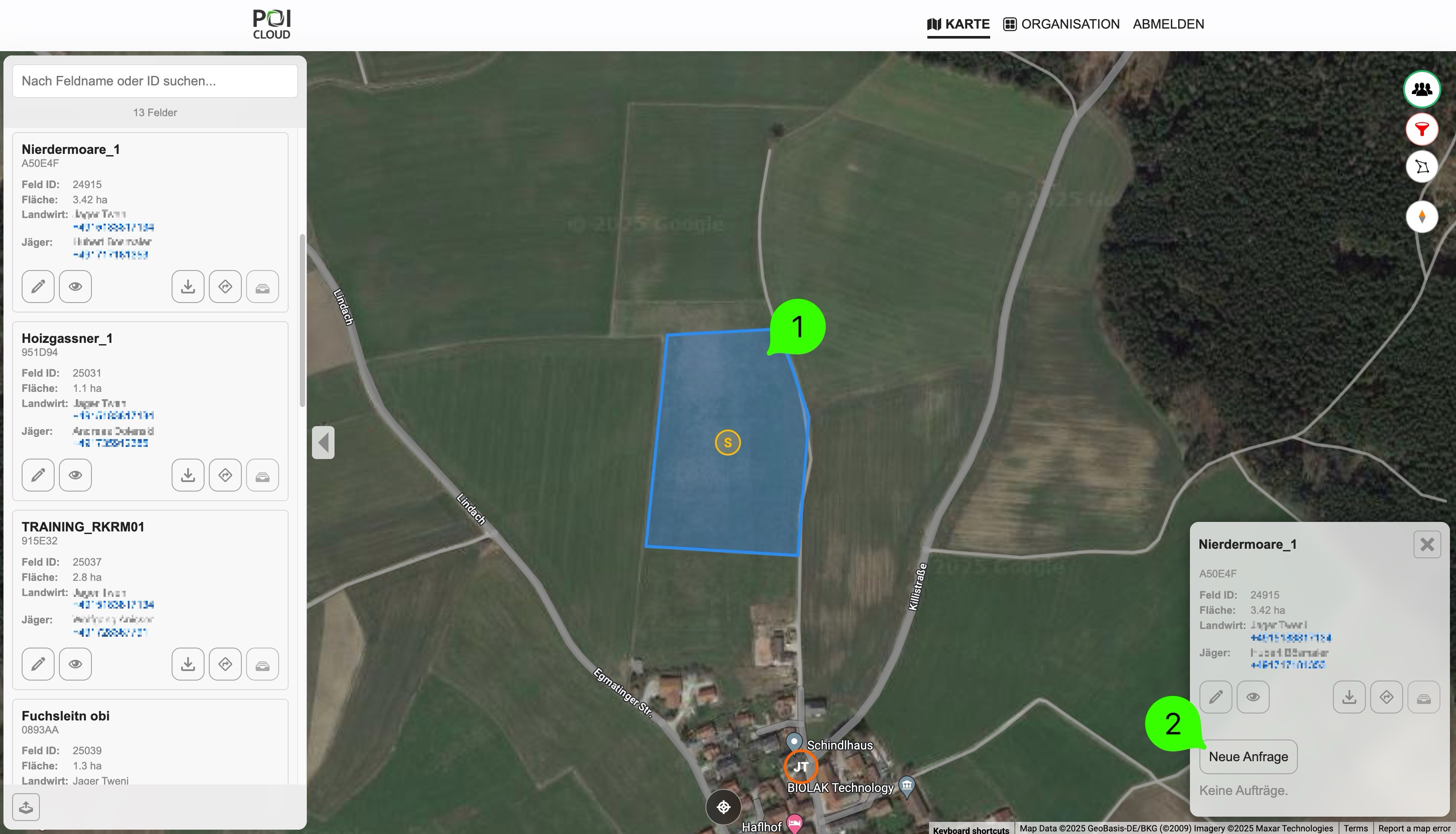Click the orange compass button
This screenshot has width=1456, height=834.
coord(1422,217)
